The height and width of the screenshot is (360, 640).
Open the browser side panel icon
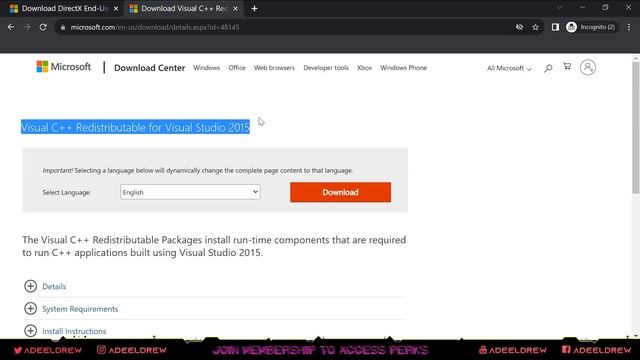555,27
